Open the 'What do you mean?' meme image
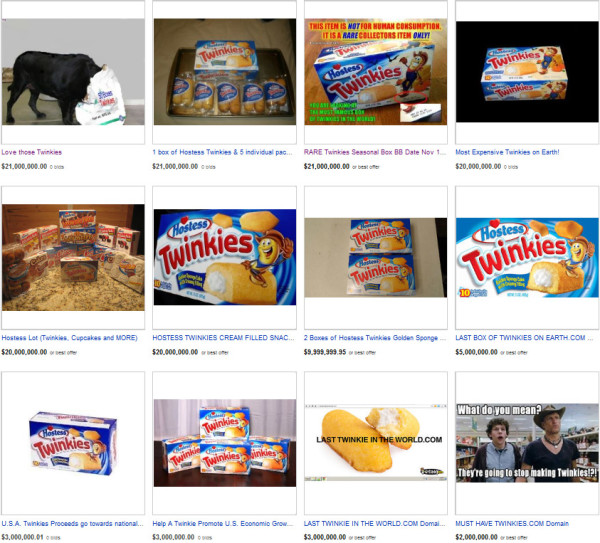This screenshot has height=543, width=600. click(x=527, y=443)
